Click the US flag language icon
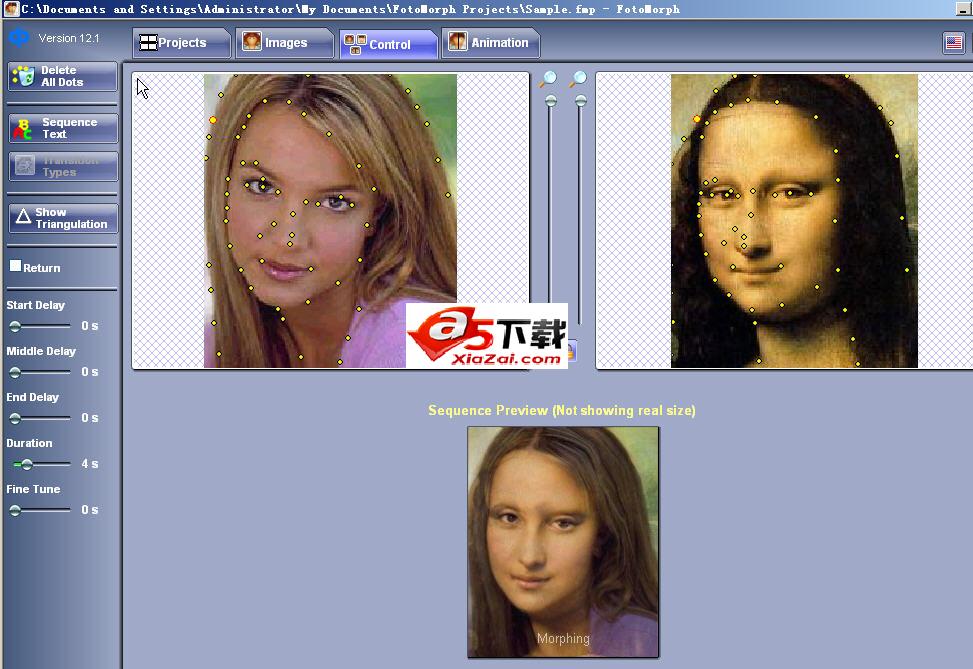This screenshot has height=669, width=973. pos(954,43)
